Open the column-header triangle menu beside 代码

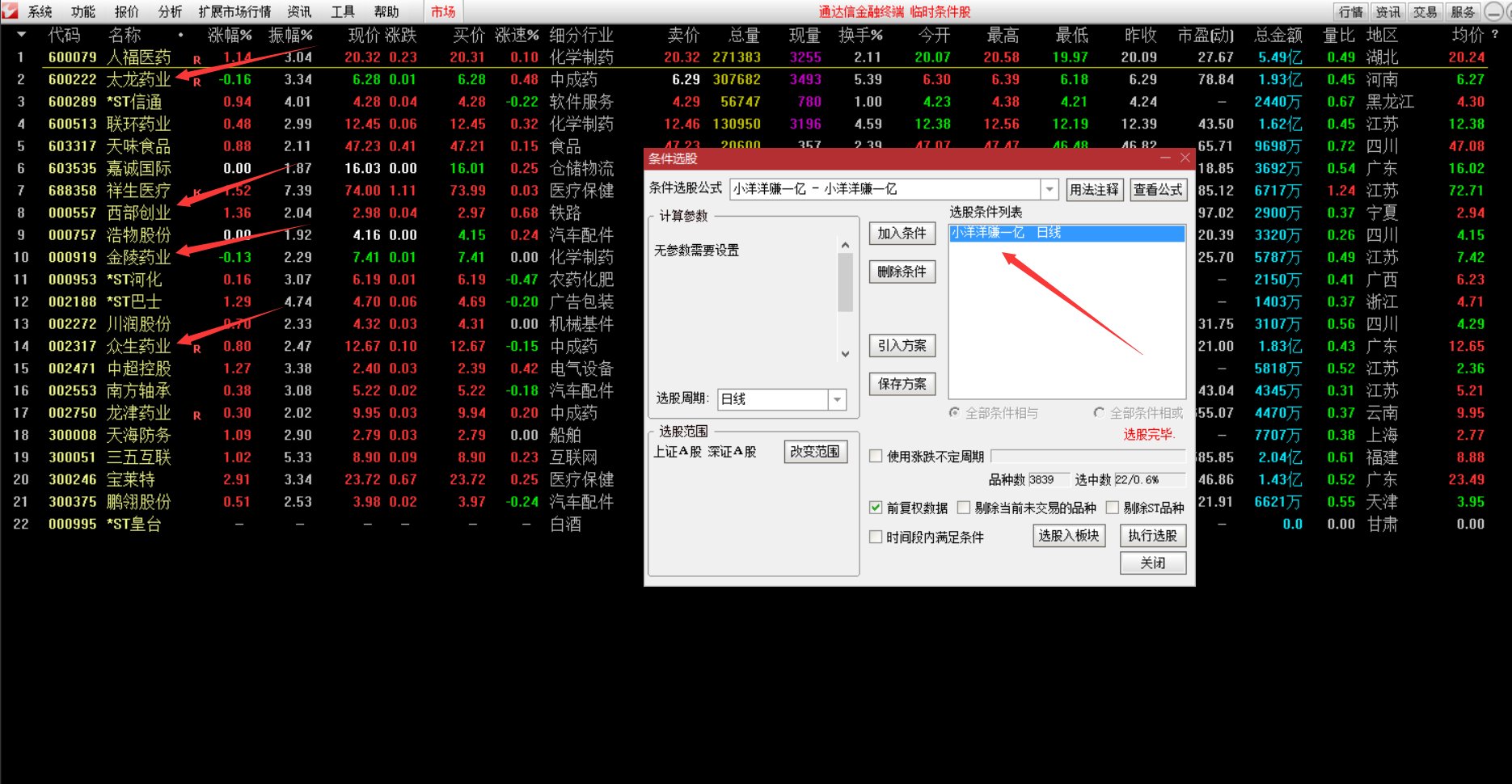(x=22, y=35)
